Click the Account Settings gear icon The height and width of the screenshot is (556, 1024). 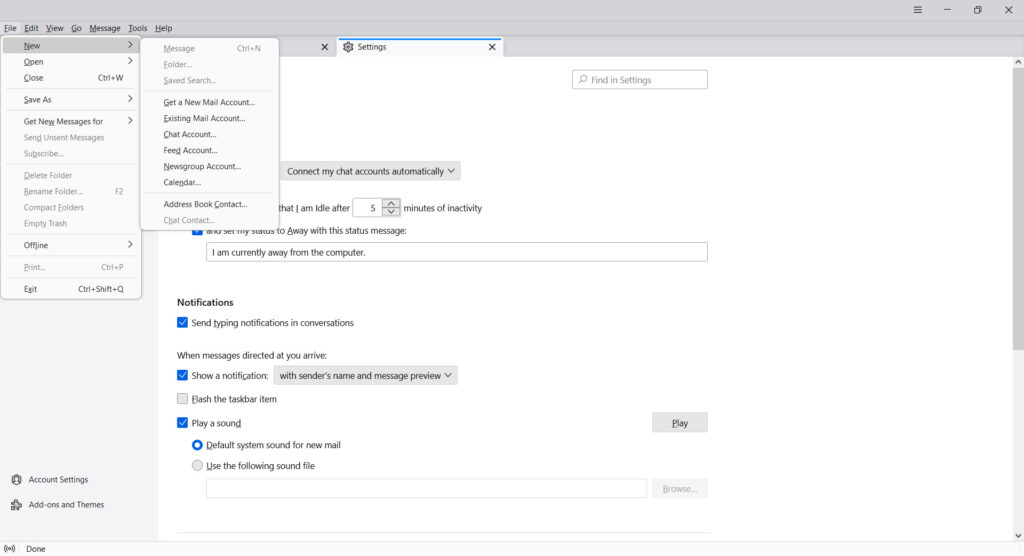(x=16, y=480)
